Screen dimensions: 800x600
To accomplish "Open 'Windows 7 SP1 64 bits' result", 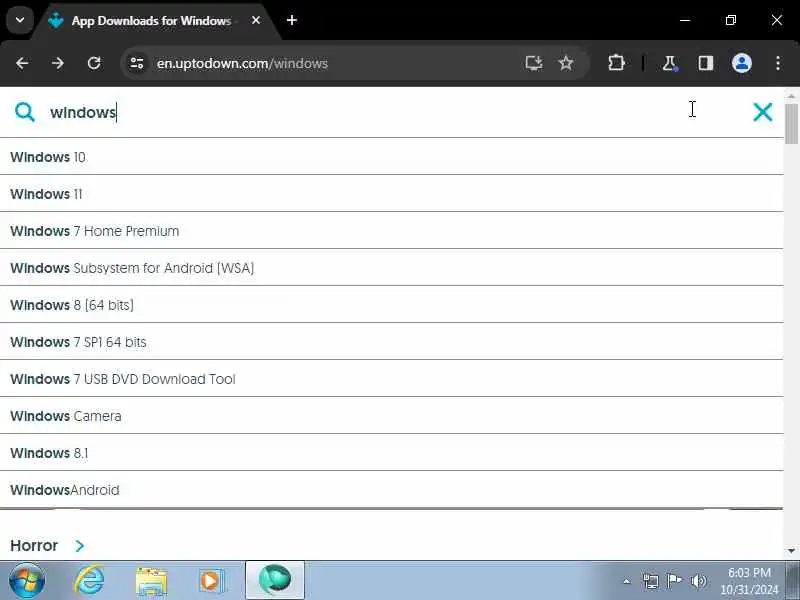I will [391, 342].
